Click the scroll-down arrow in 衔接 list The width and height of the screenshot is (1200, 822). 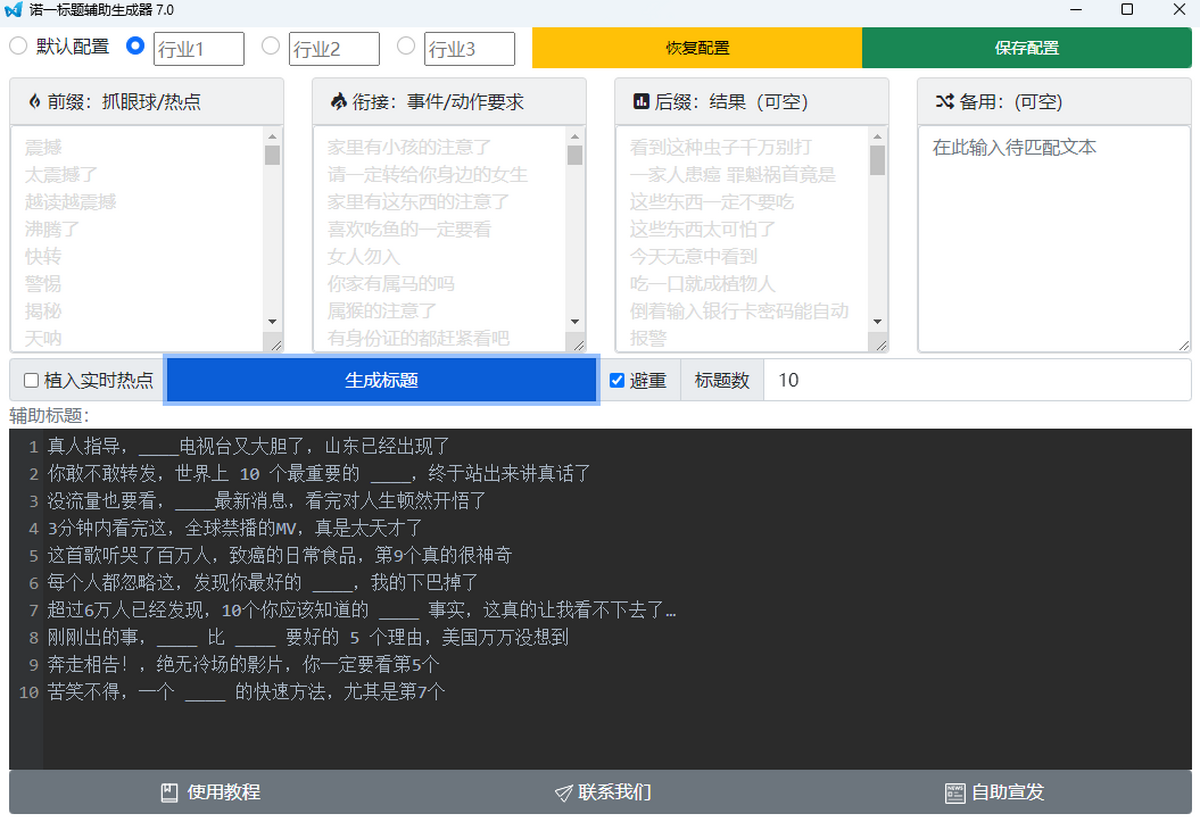[x=575, y=321]
